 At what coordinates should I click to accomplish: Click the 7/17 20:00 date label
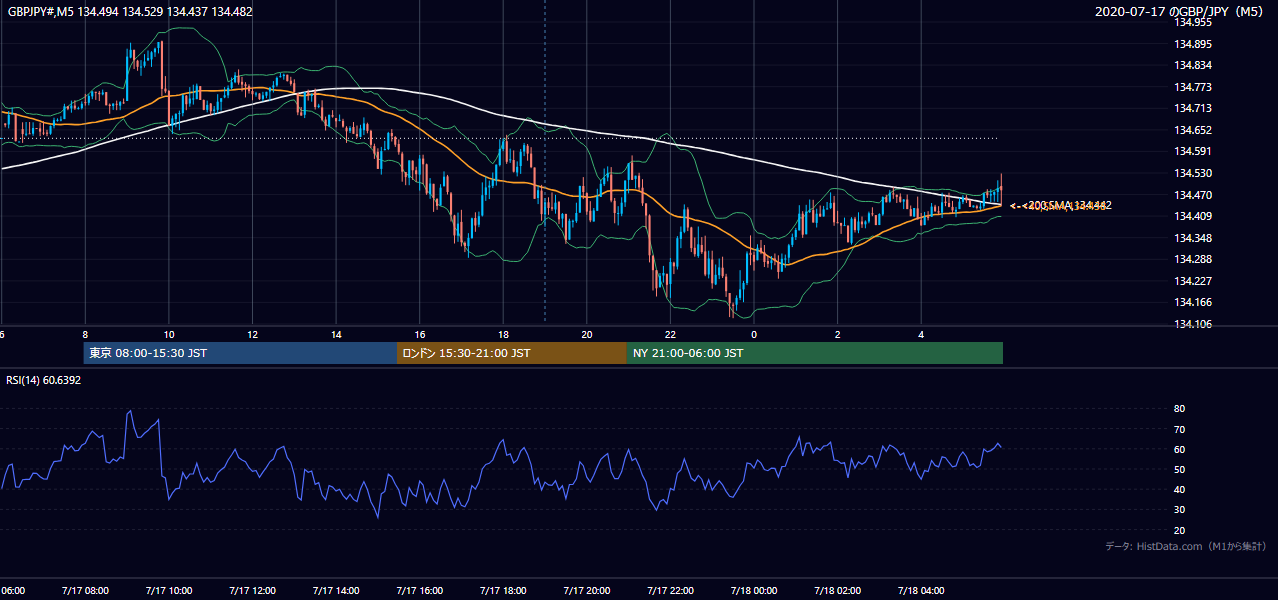point(587,590)
